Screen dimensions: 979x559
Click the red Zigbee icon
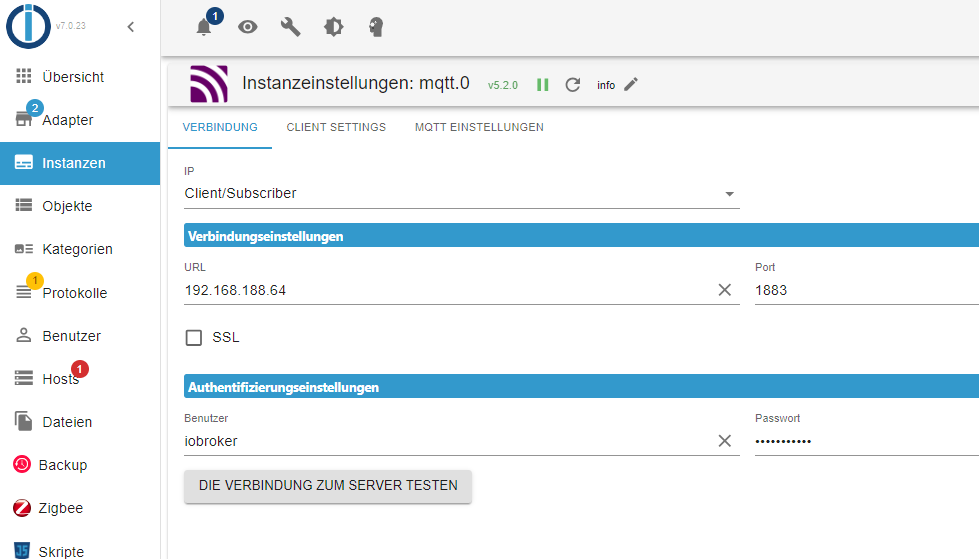tap(22, 508)
